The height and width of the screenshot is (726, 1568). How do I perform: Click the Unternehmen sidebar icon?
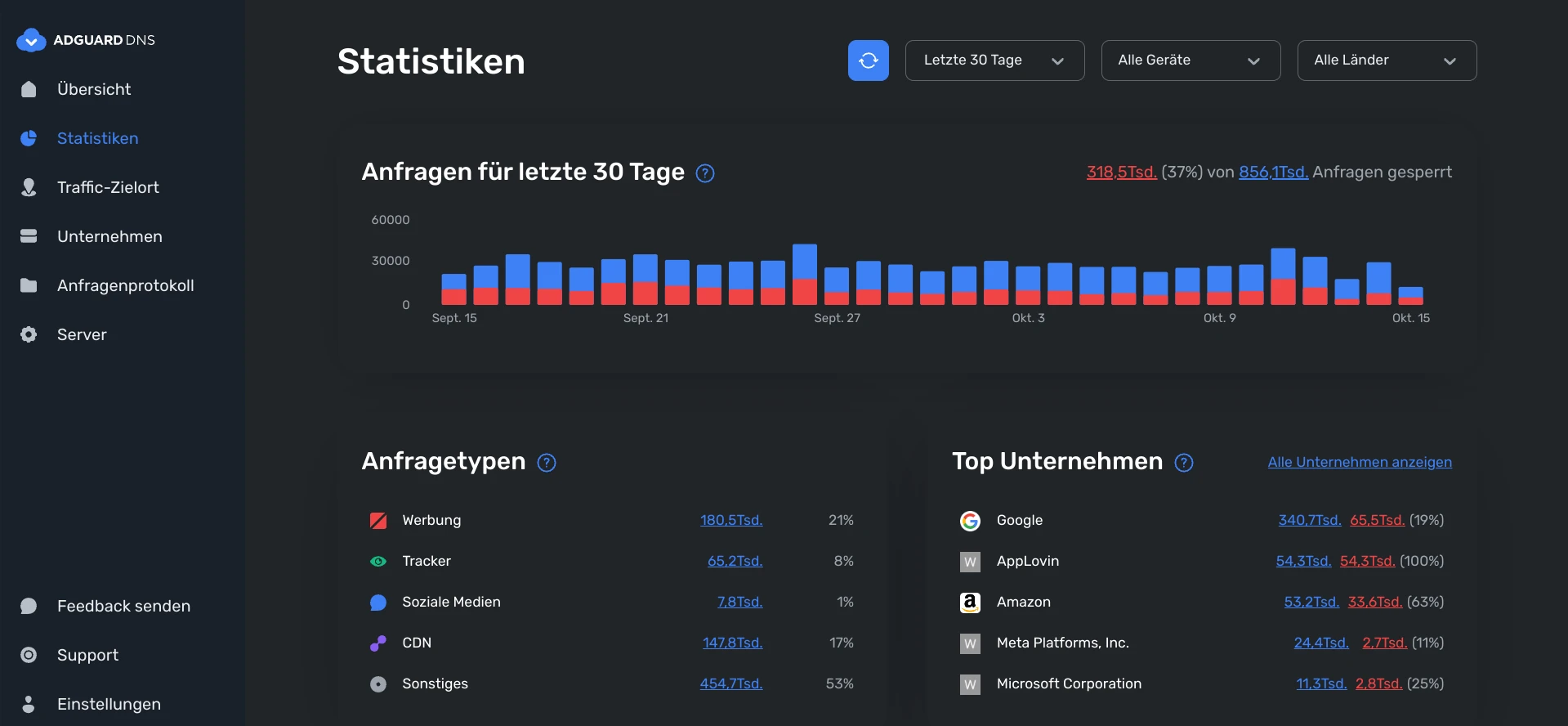(29, 236)
